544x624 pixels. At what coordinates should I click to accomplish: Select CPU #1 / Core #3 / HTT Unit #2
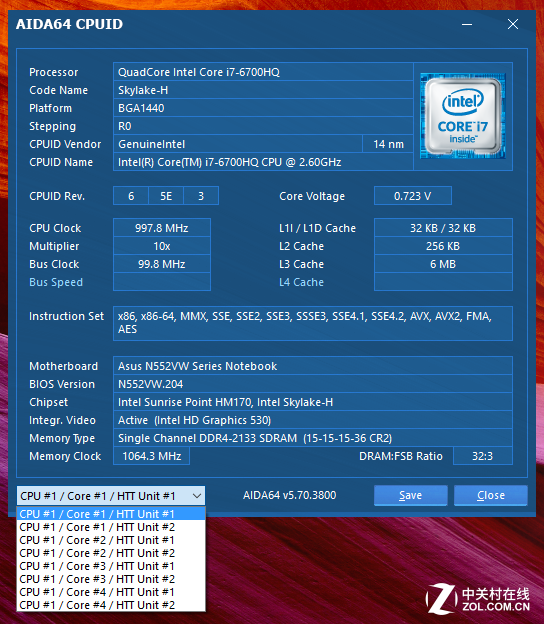coord(111,579)
